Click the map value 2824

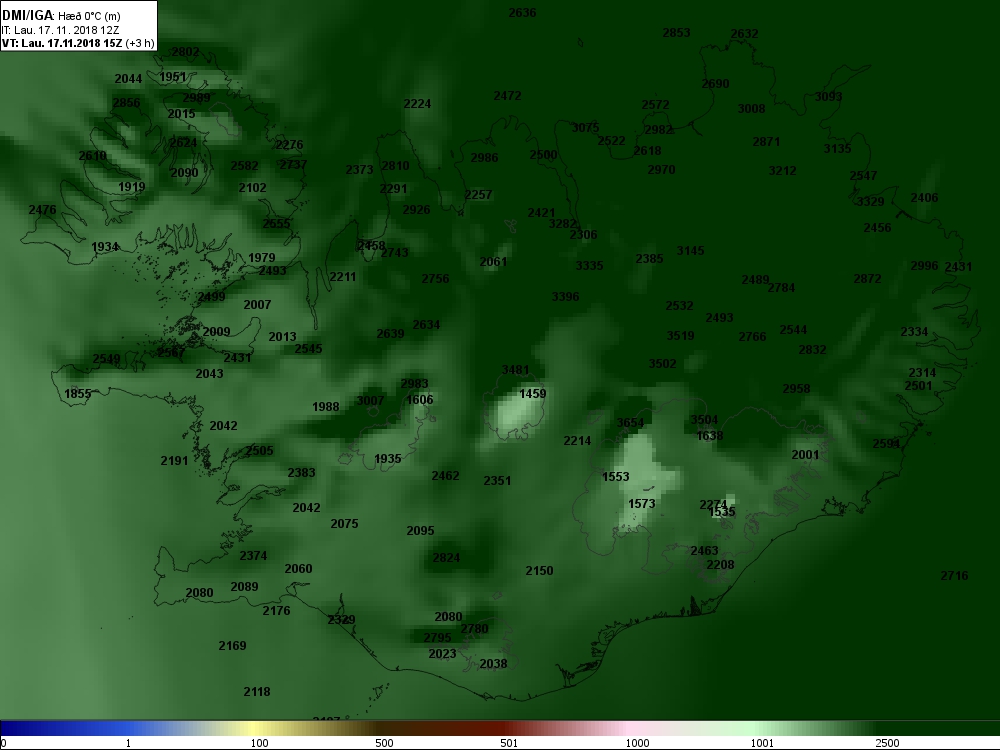point(446,558)
